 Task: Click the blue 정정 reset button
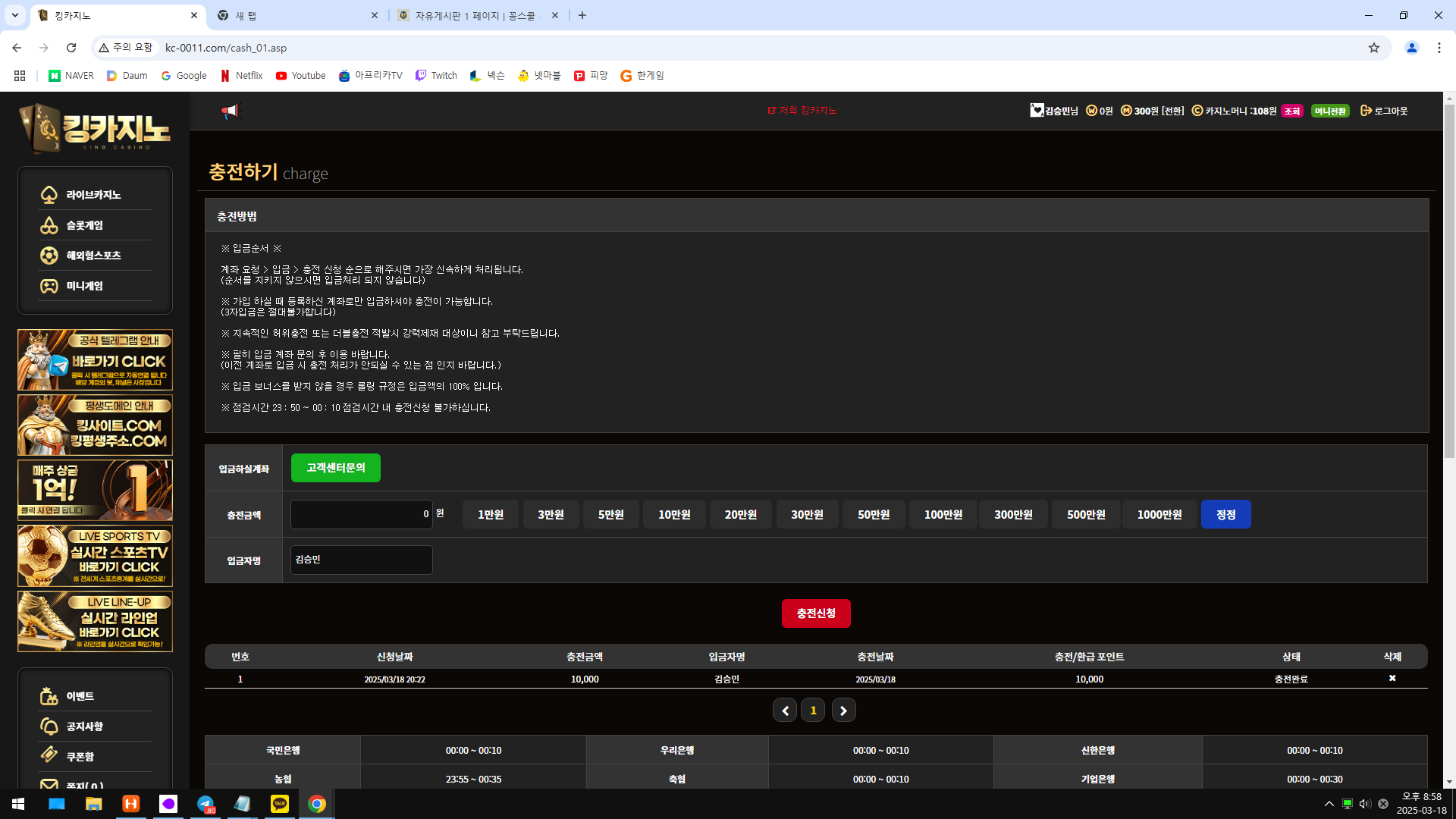[1225, 514]
